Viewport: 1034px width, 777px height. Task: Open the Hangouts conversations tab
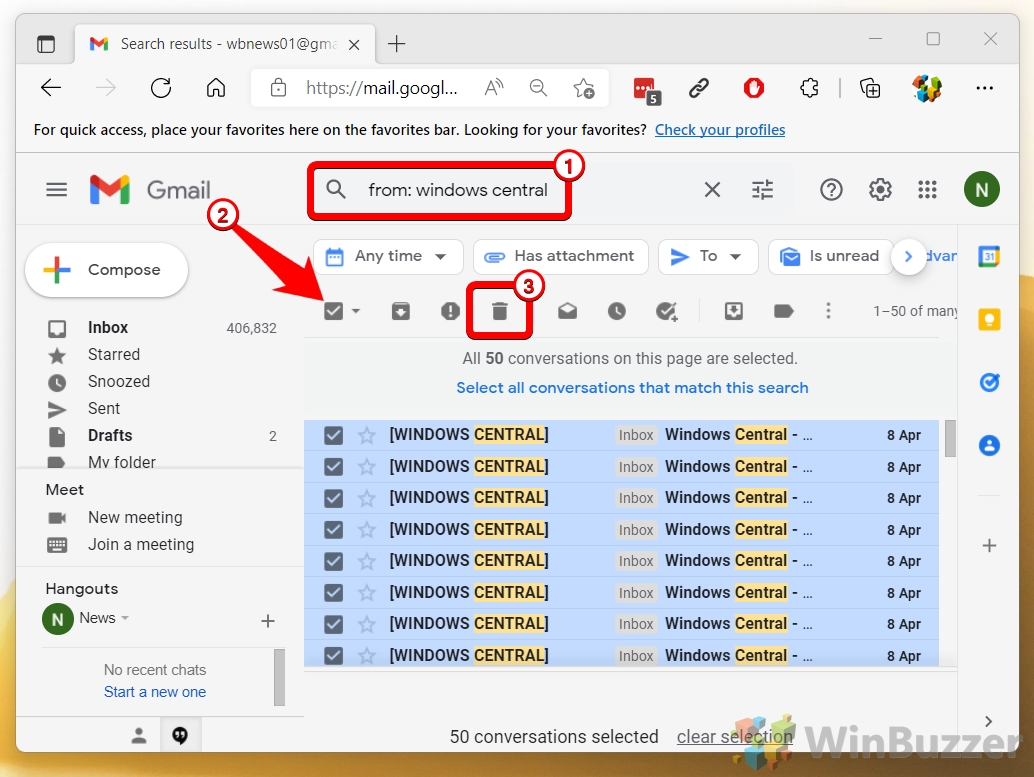tap(180, 735)
